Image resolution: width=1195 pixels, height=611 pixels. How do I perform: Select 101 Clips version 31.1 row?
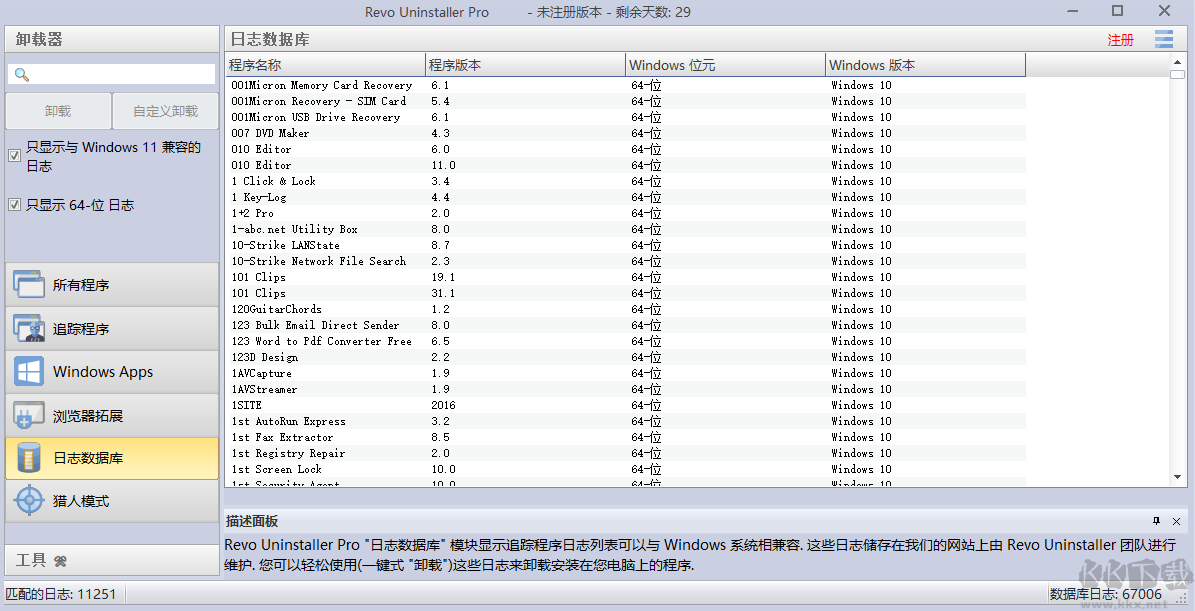[626, 293]
